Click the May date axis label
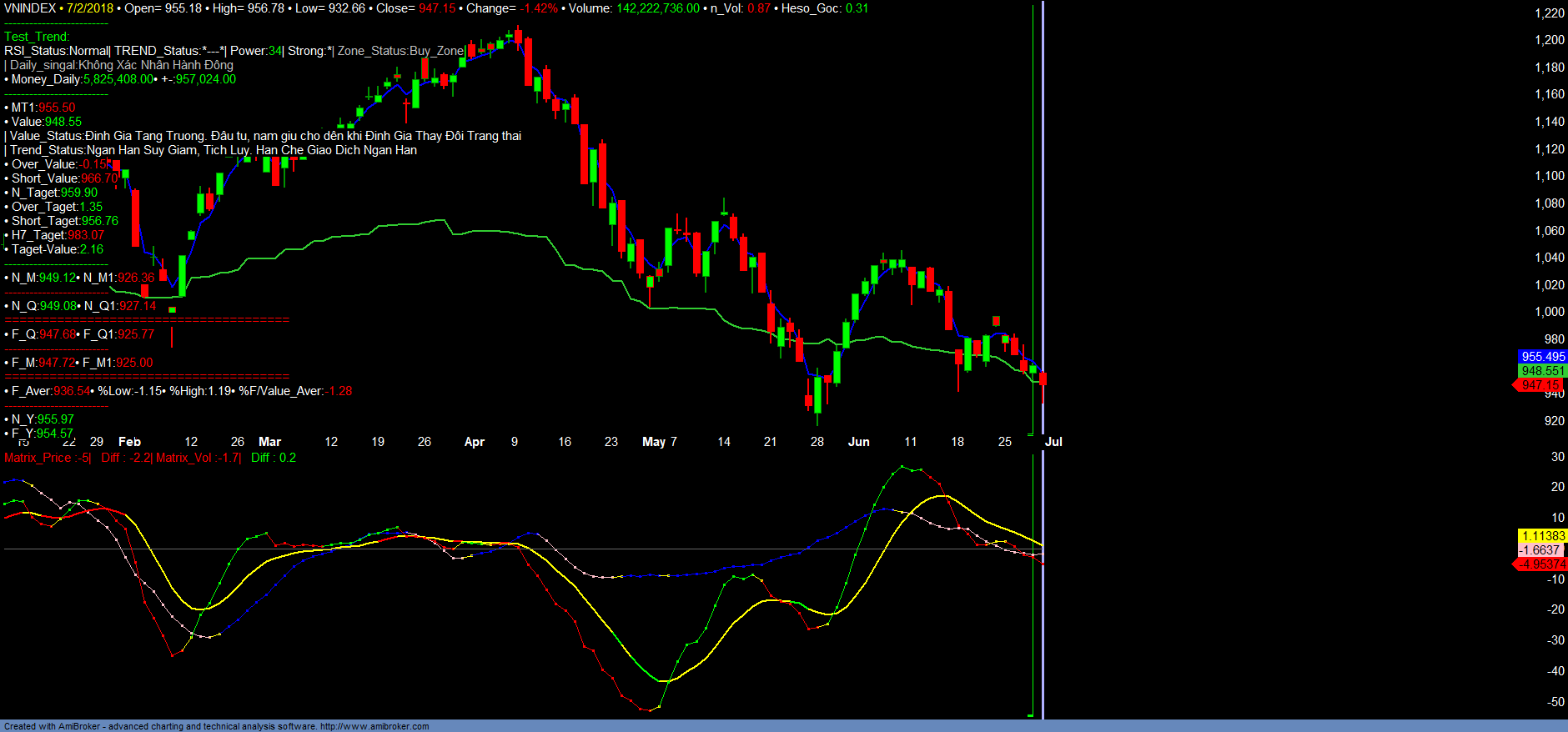This screenshot has width=1568, height=732. 654,442
